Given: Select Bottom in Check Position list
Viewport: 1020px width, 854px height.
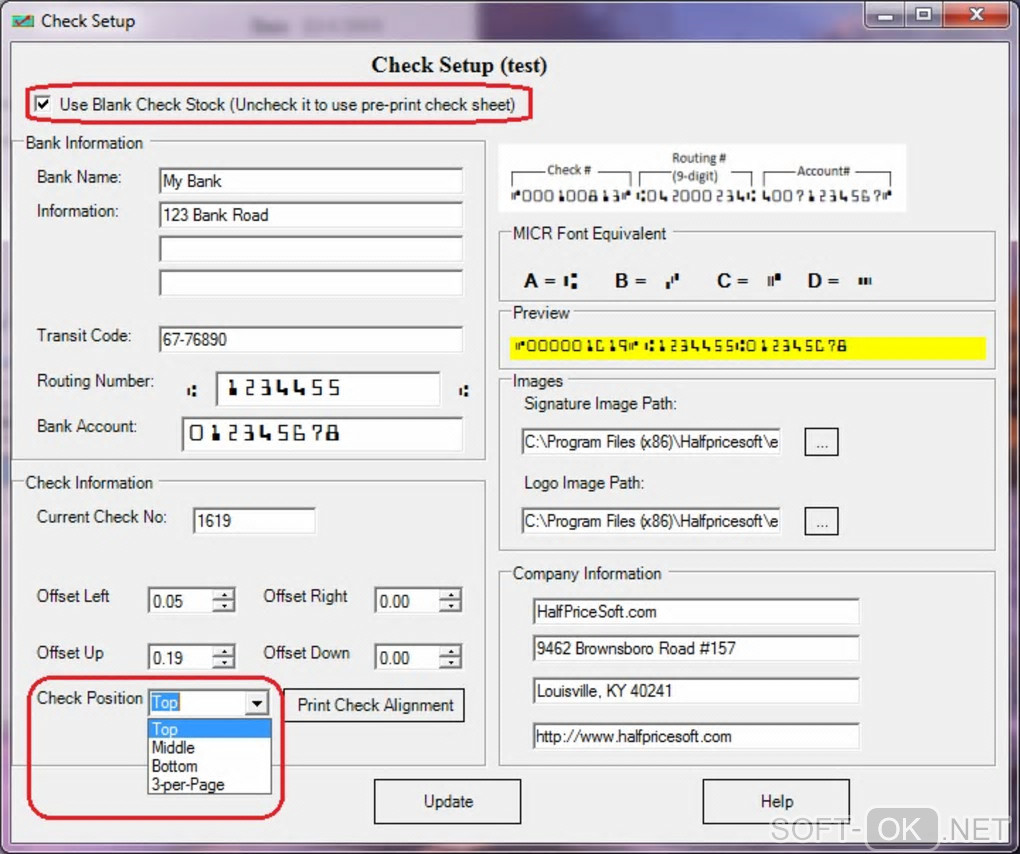Looking at the screenshot, I should coord(209,766).
